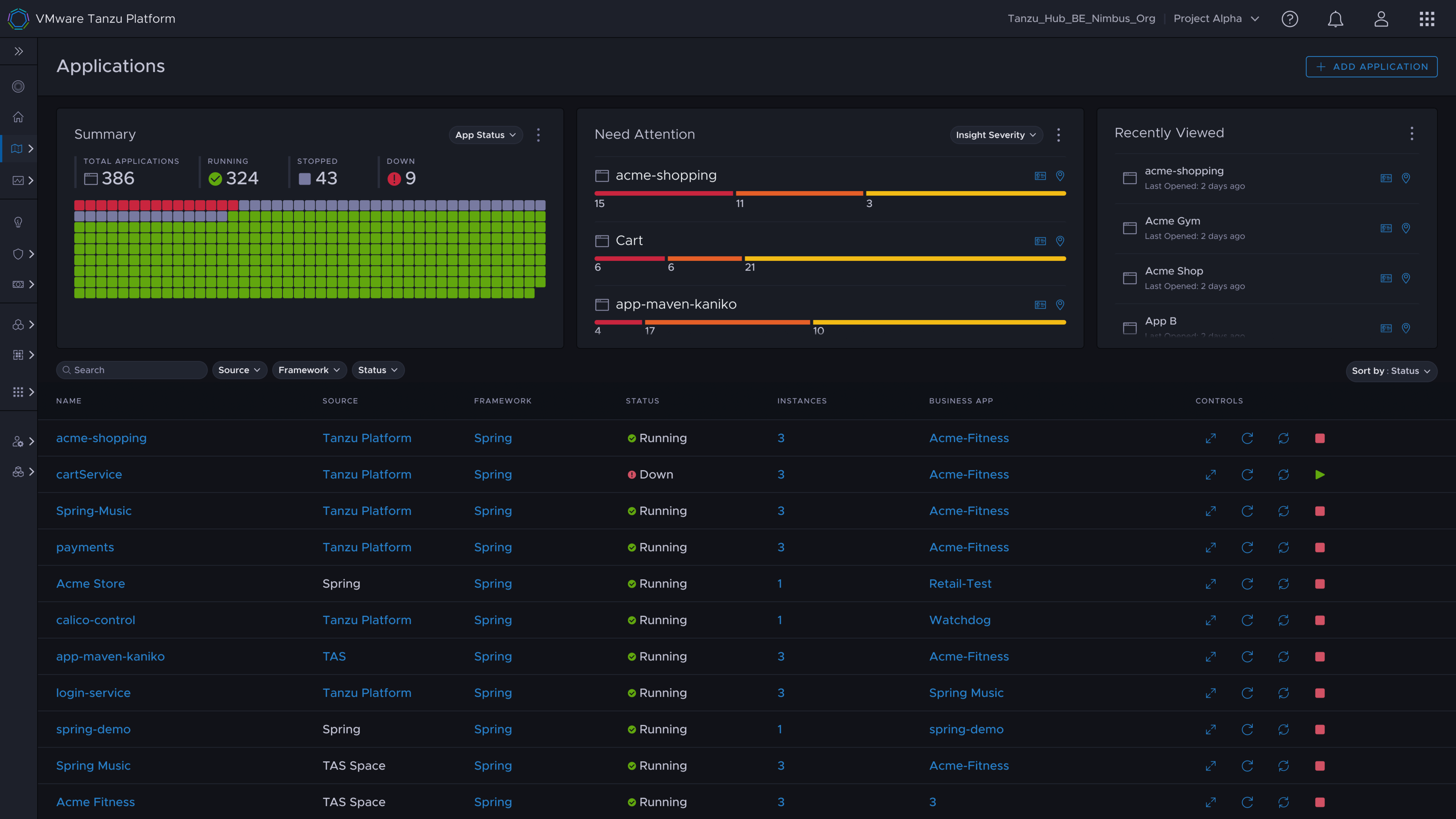Click app-maven-kaniko orange severity bar
This screenshot has width=1456, height=819.
727,322
